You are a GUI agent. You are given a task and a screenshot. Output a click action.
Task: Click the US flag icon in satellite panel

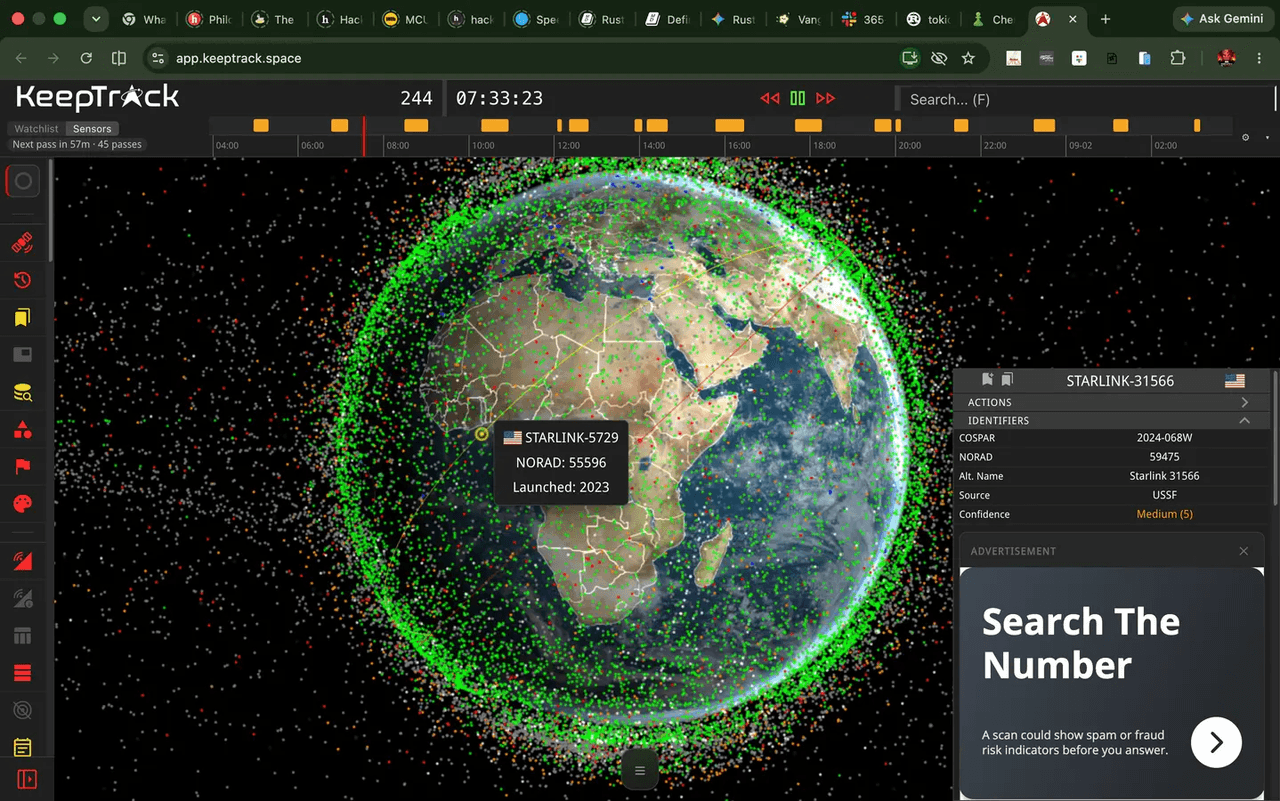(1235, 380)
